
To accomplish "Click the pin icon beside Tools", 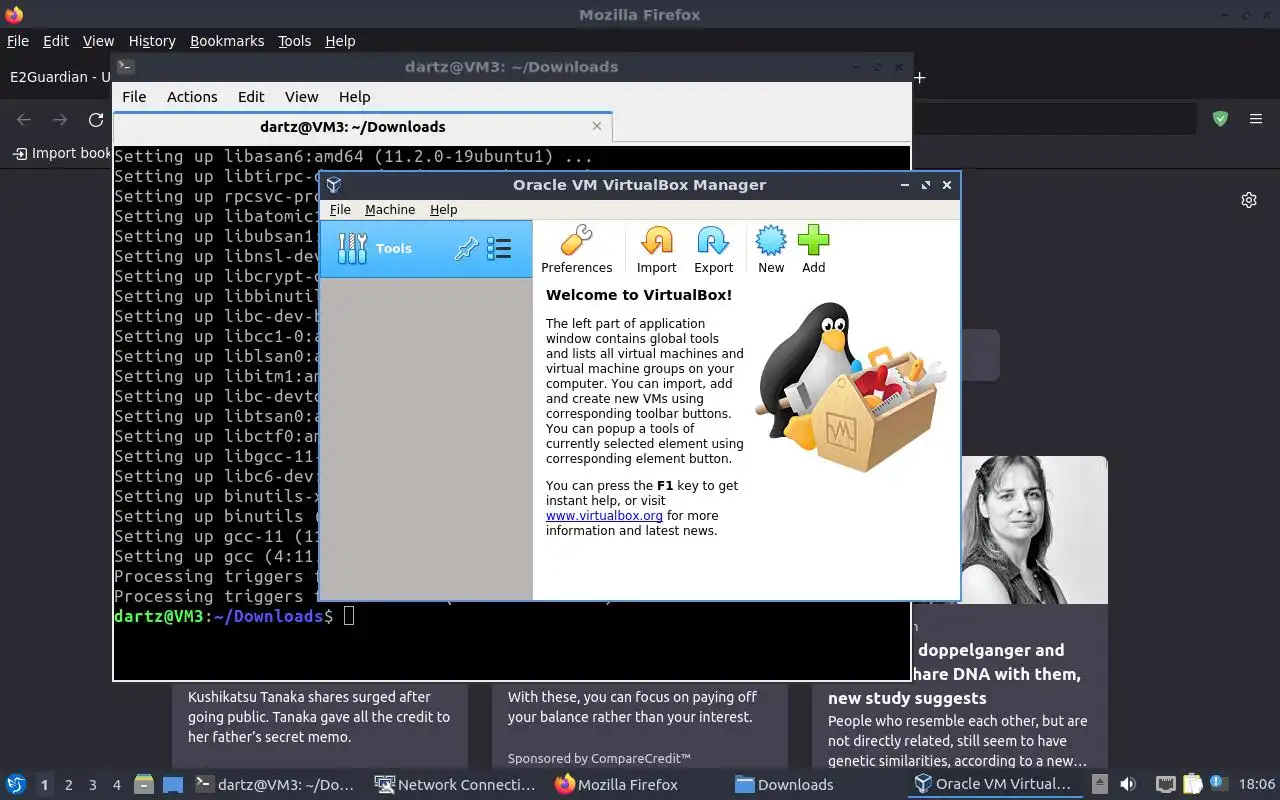I will tap(466, 249).
